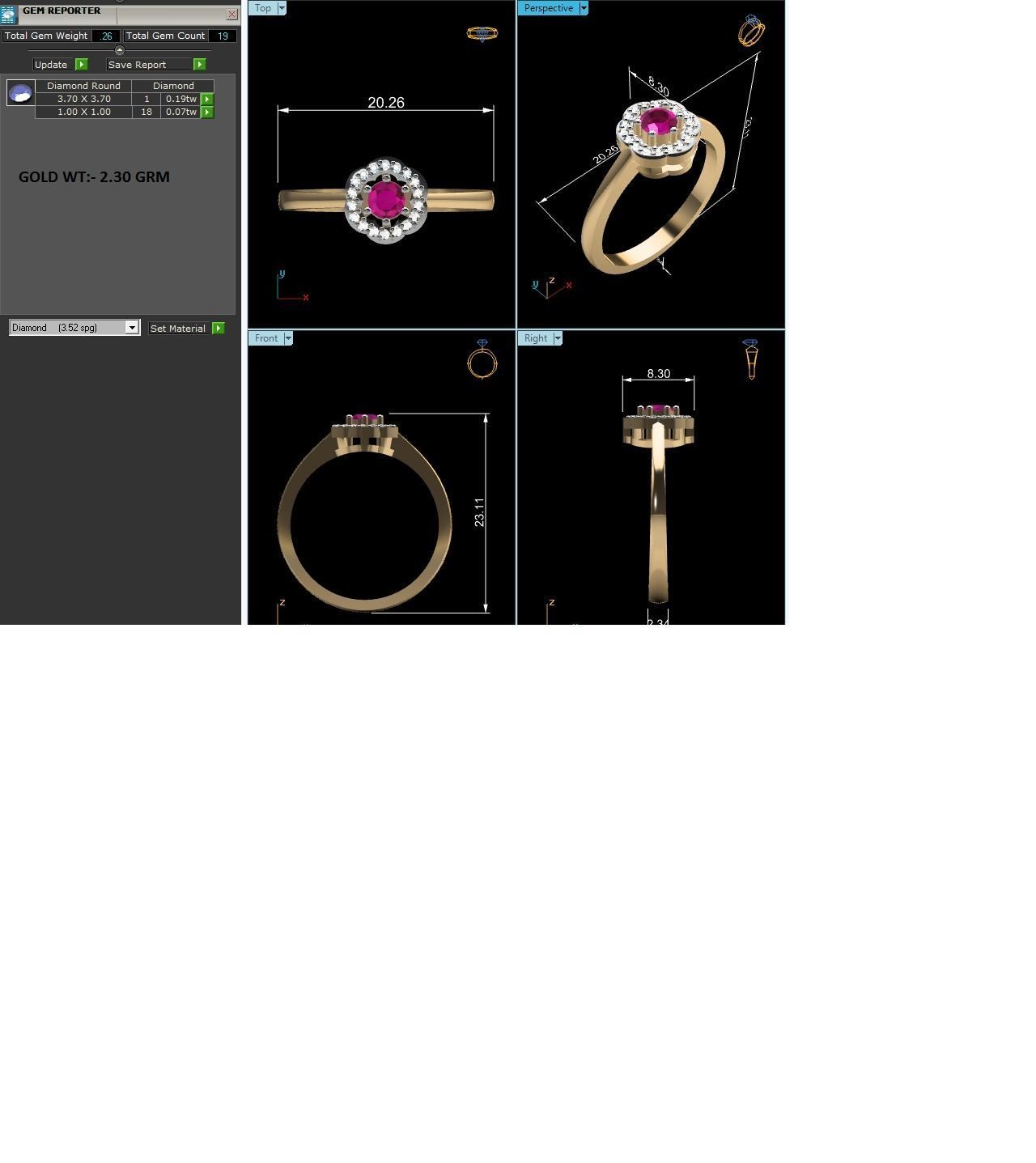This screenshot has height=1163, width=1036.
Task: Click the Update text button
Action: click(x=53, y=65)
